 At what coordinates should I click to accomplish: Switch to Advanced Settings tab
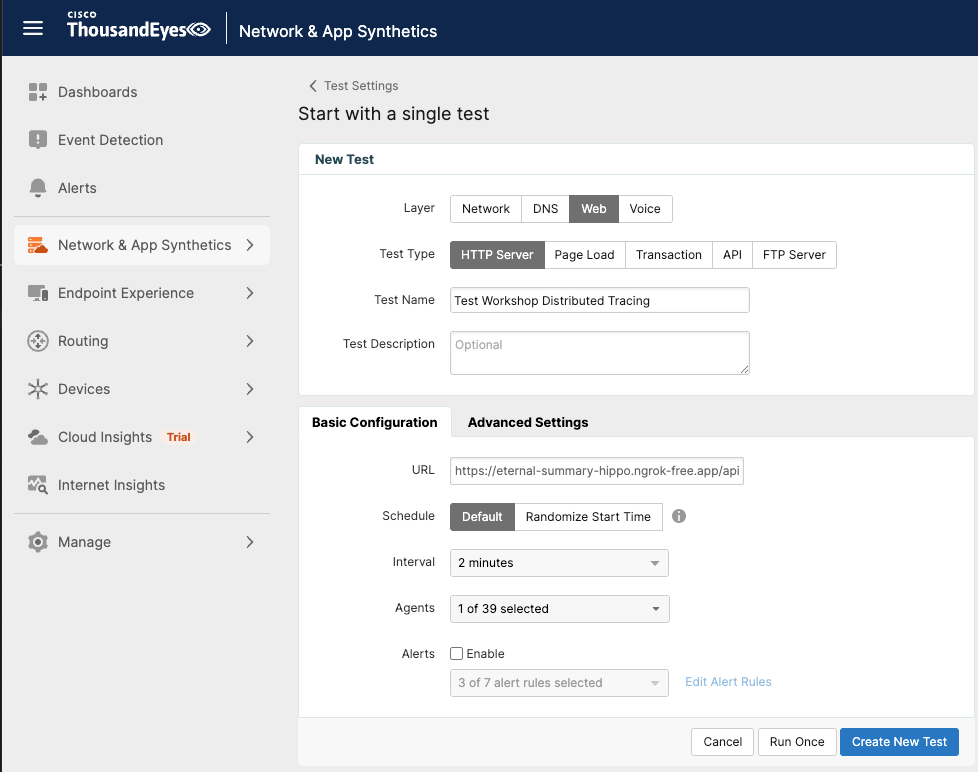tap(528, 422)
